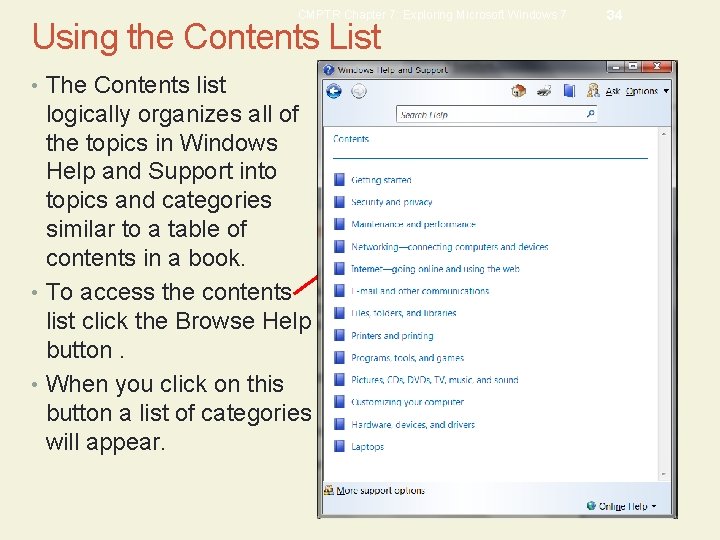Click the Ask person icon
Image resolution: width=720 pixels, height=540 pixels.
593,90
